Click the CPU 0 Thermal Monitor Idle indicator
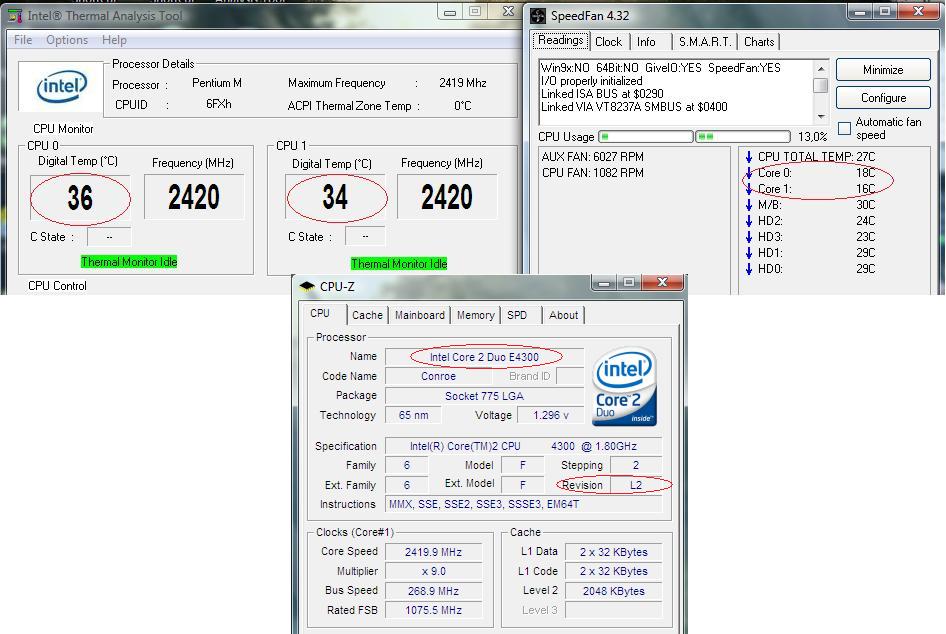Screen dimensions: 946x634 [x=129, y=262]
